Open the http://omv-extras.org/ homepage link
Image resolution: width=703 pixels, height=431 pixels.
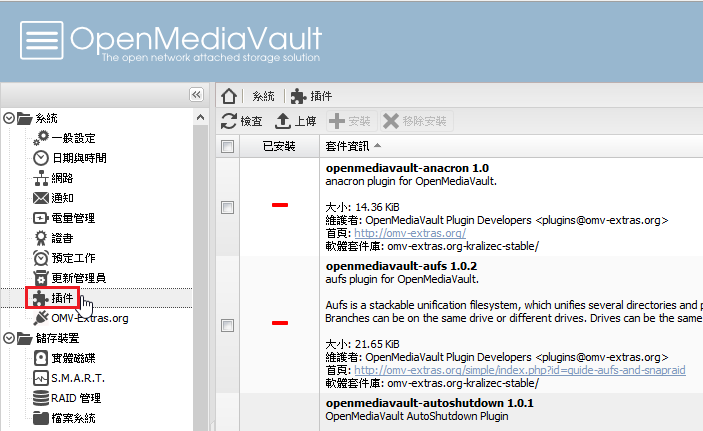[410, 233]
